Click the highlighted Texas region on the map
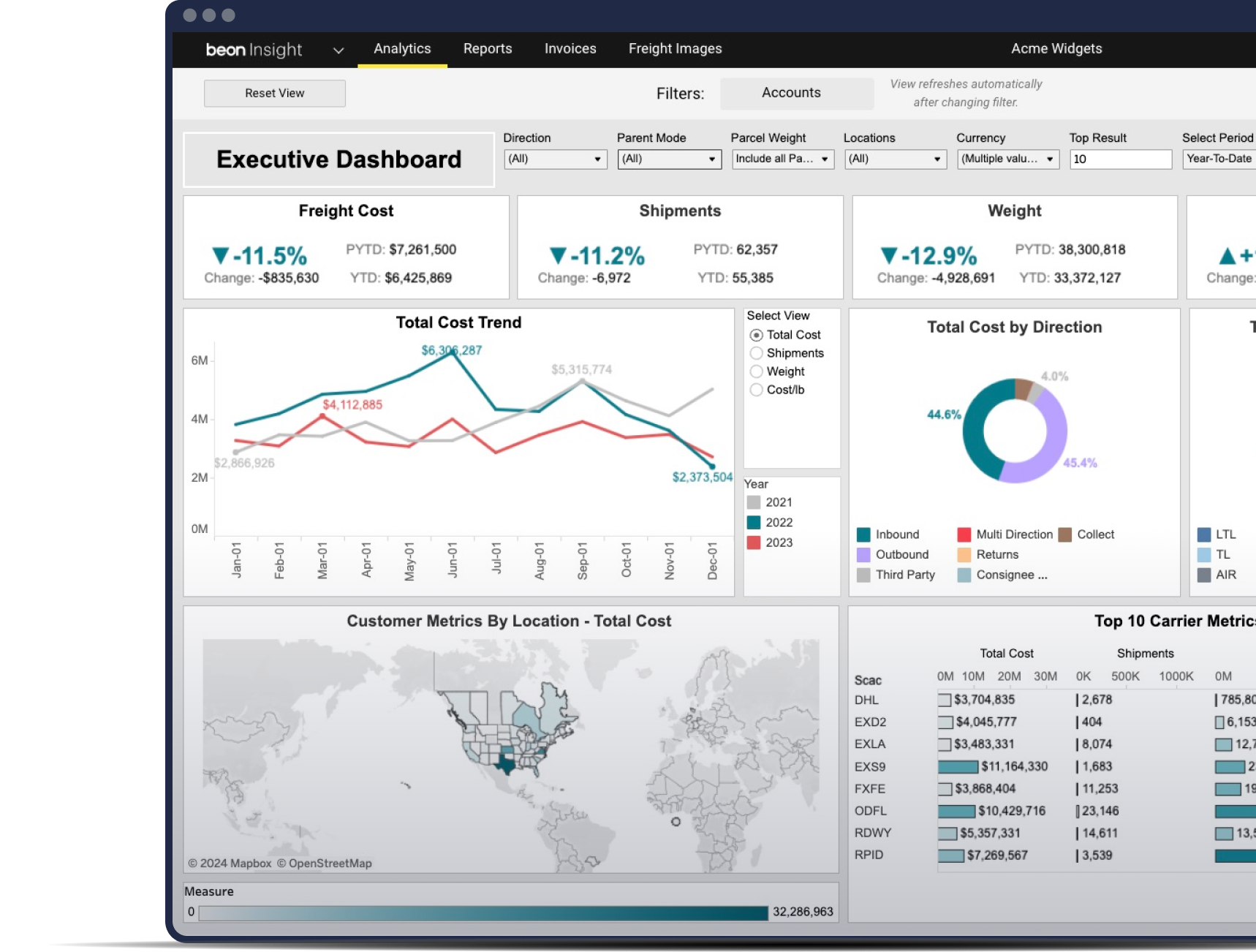Screen dimensions: 1256x952 pos(505,766)
